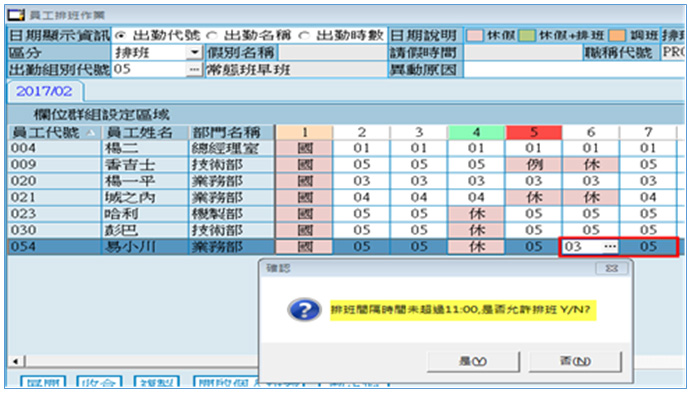This screenshot has height=399, width=696.
Task: Click the pink 休假 legend swatch
Action: pyautogui.click(x=475, y=36)
